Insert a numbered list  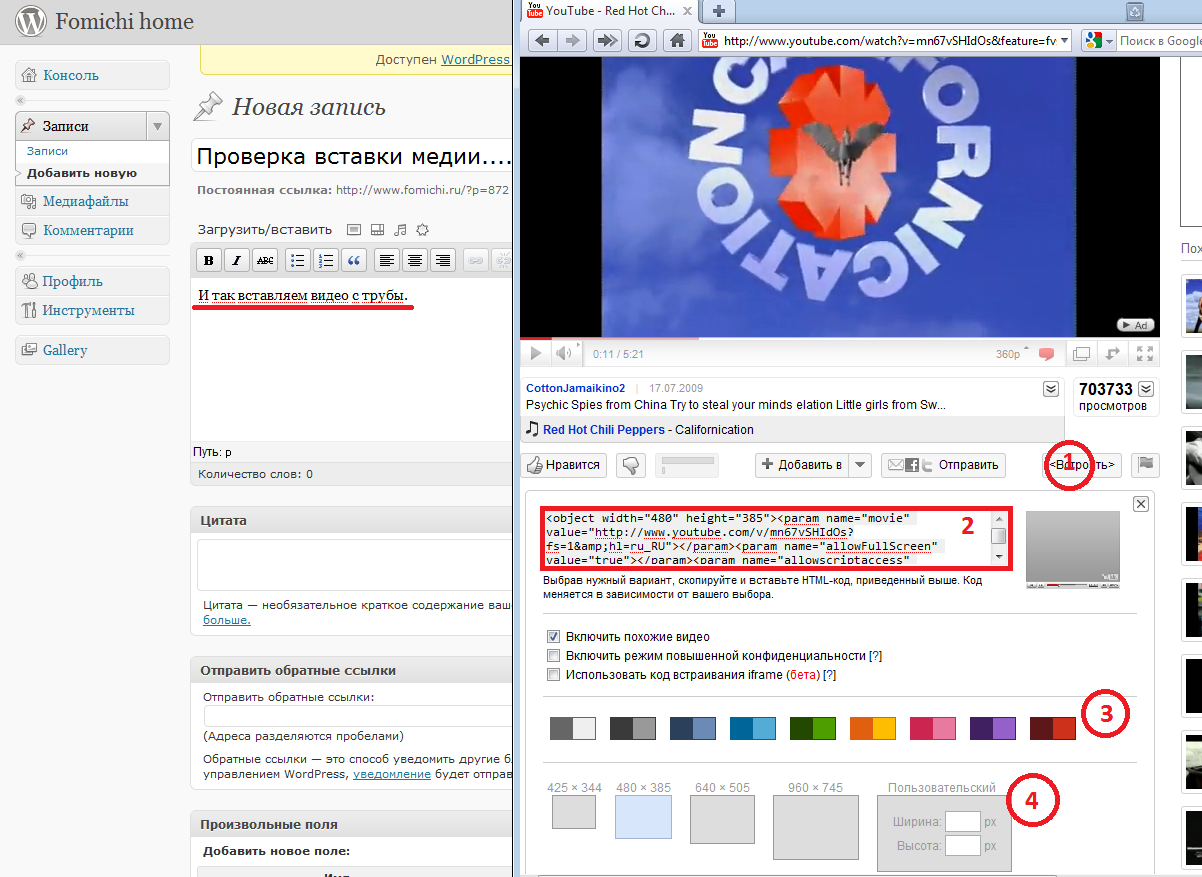(x=326, y=260)
